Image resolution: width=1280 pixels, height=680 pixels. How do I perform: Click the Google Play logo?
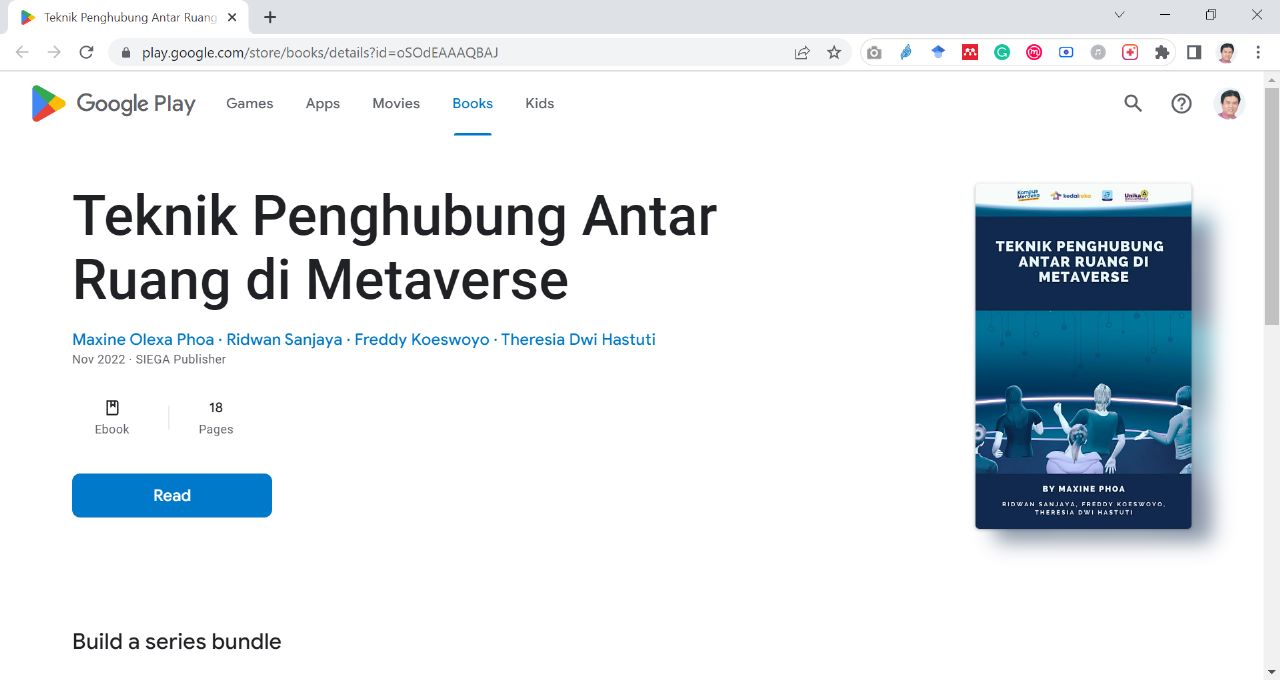pyautogui.click(x=113, y=104)
